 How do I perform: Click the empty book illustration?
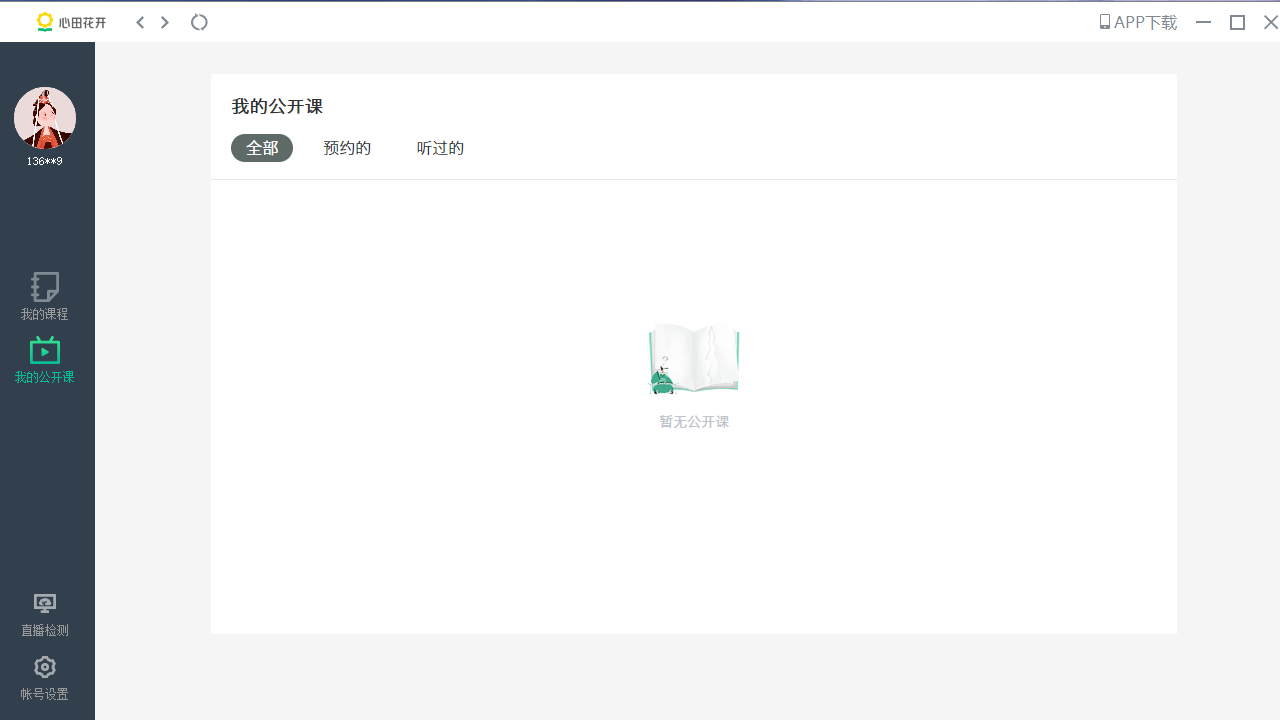coord(693,358)
